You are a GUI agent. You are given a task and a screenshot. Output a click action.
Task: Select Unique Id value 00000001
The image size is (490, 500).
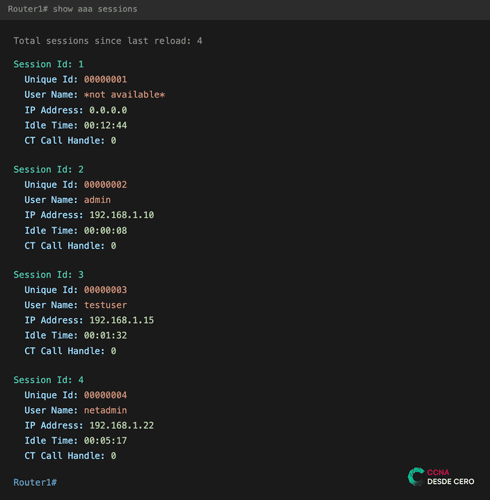coord(105,79)
